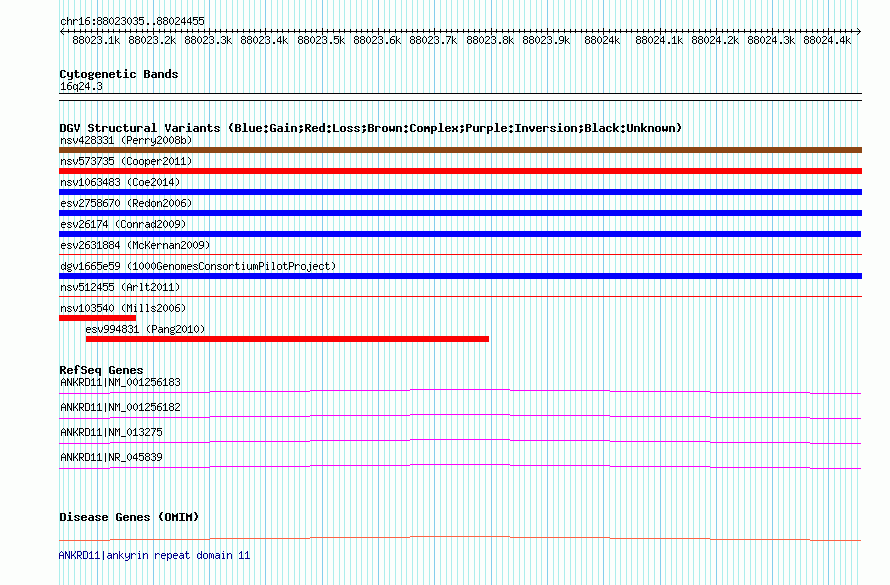Open the ANKRD11|ankyrin repeat domain 11 link
890x585 pixels.
pos(154,556)
